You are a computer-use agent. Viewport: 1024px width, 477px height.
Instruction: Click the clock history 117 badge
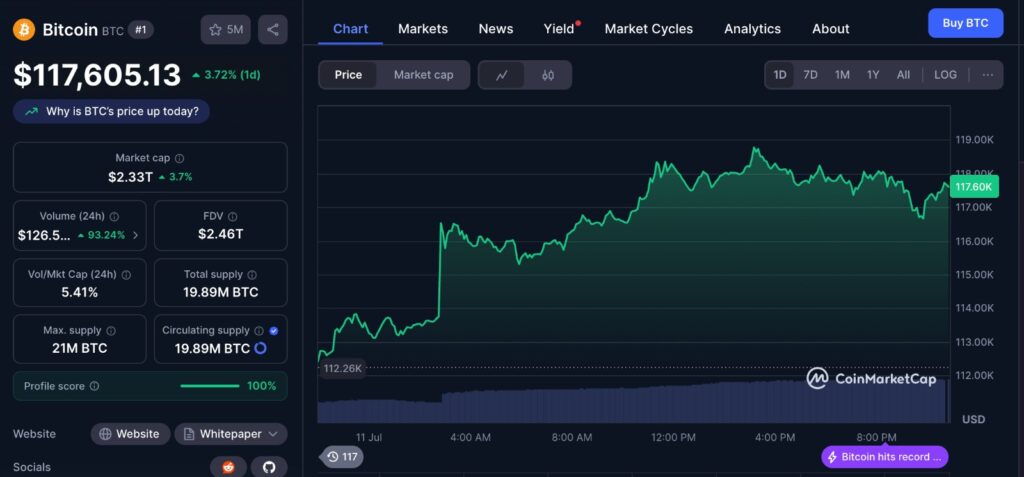coord(342,457)
